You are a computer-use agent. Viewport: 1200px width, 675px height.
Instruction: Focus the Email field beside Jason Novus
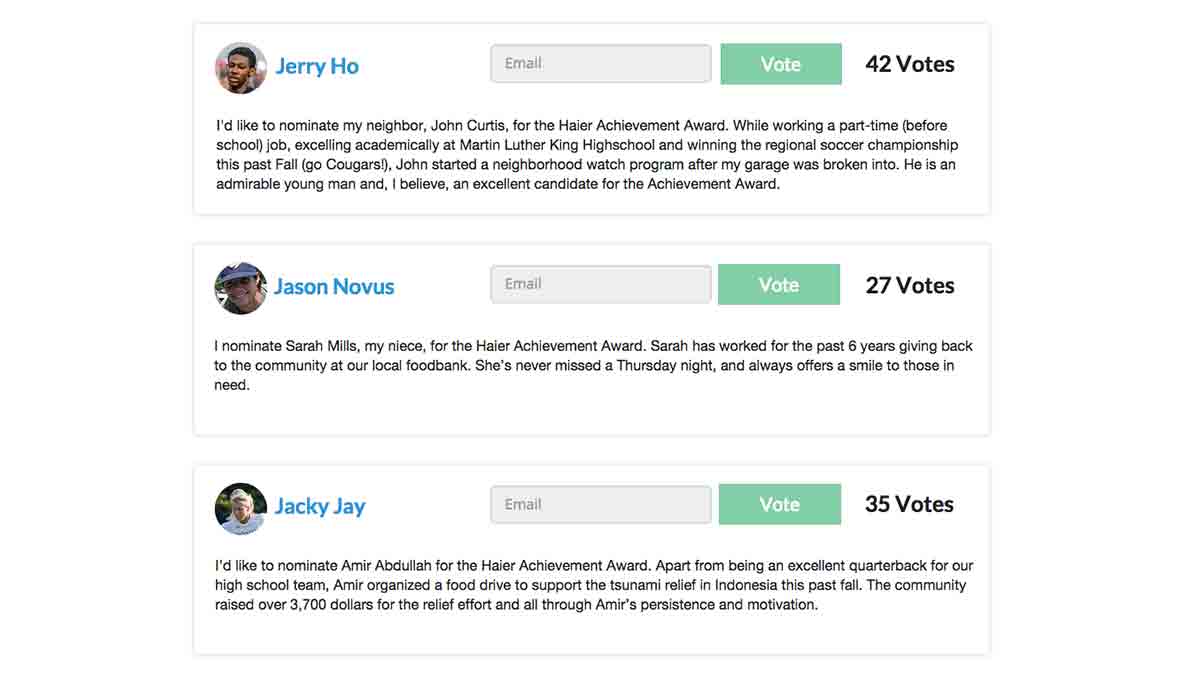(601, 284)
